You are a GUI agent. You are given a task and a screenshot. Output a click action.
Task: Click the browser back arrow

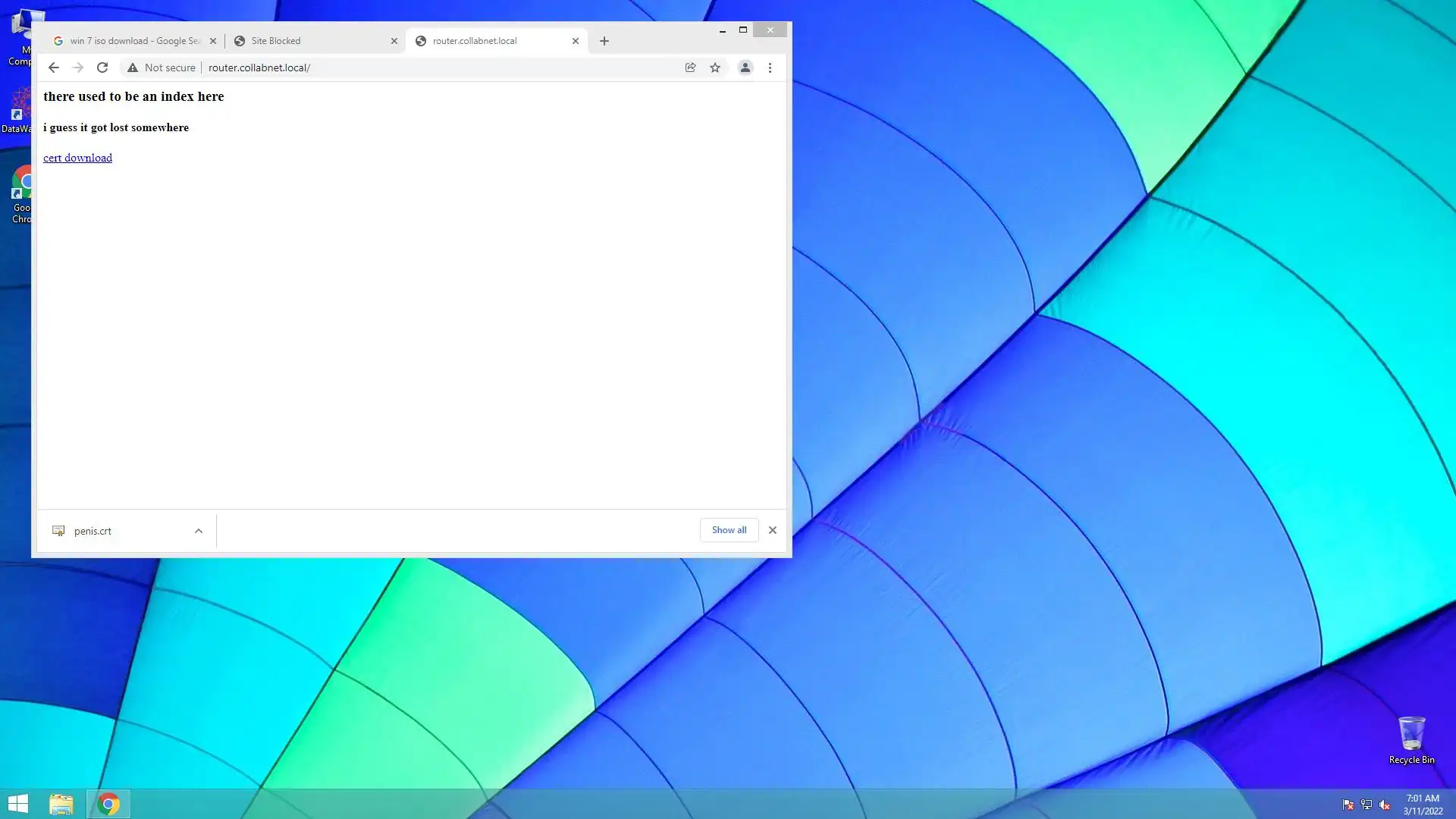click(x=53, y=67)
